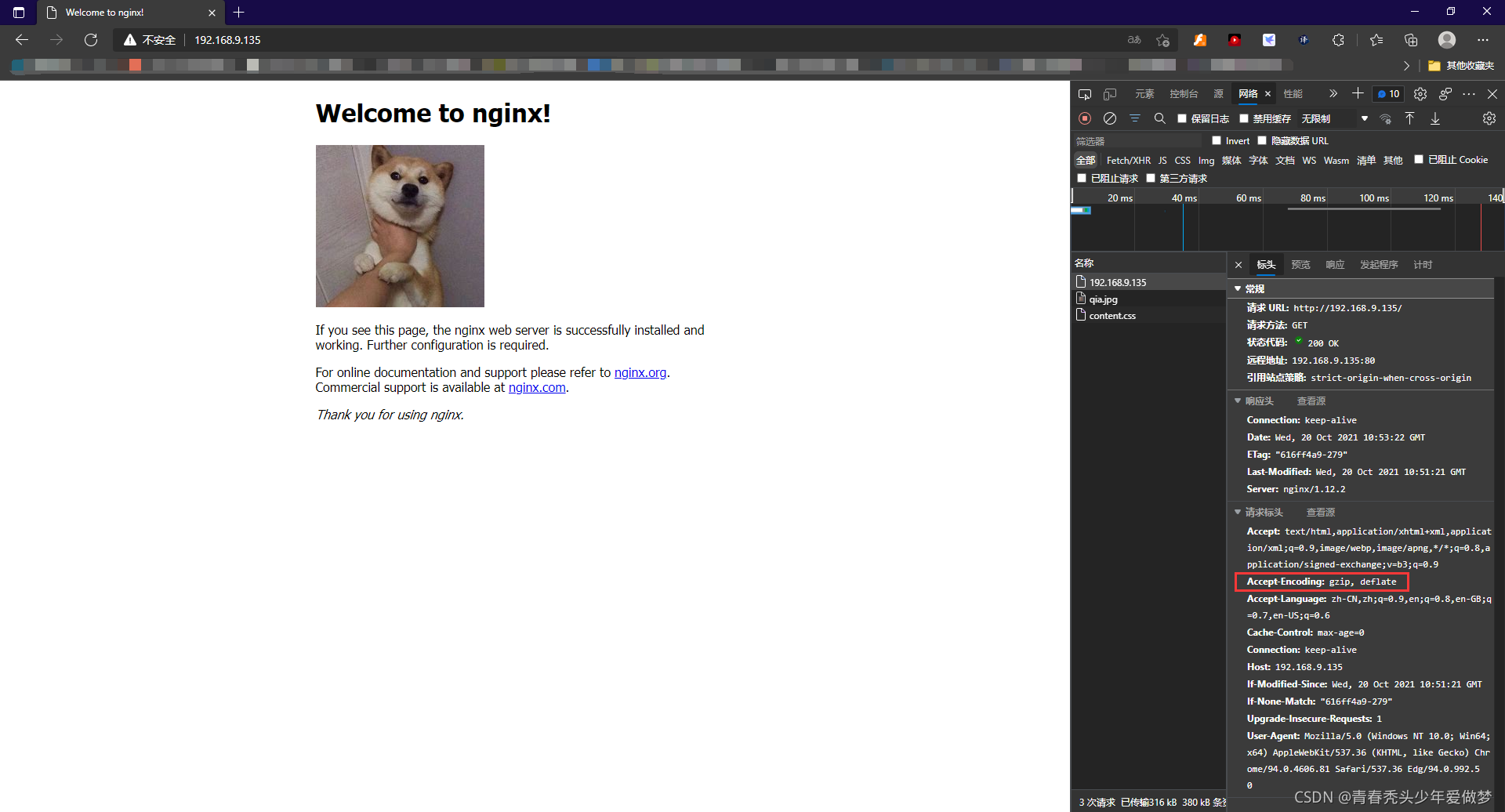The image size is (1505, 812).
Task: Add a new DevTools tool tab
Action: click(1358, 93)
